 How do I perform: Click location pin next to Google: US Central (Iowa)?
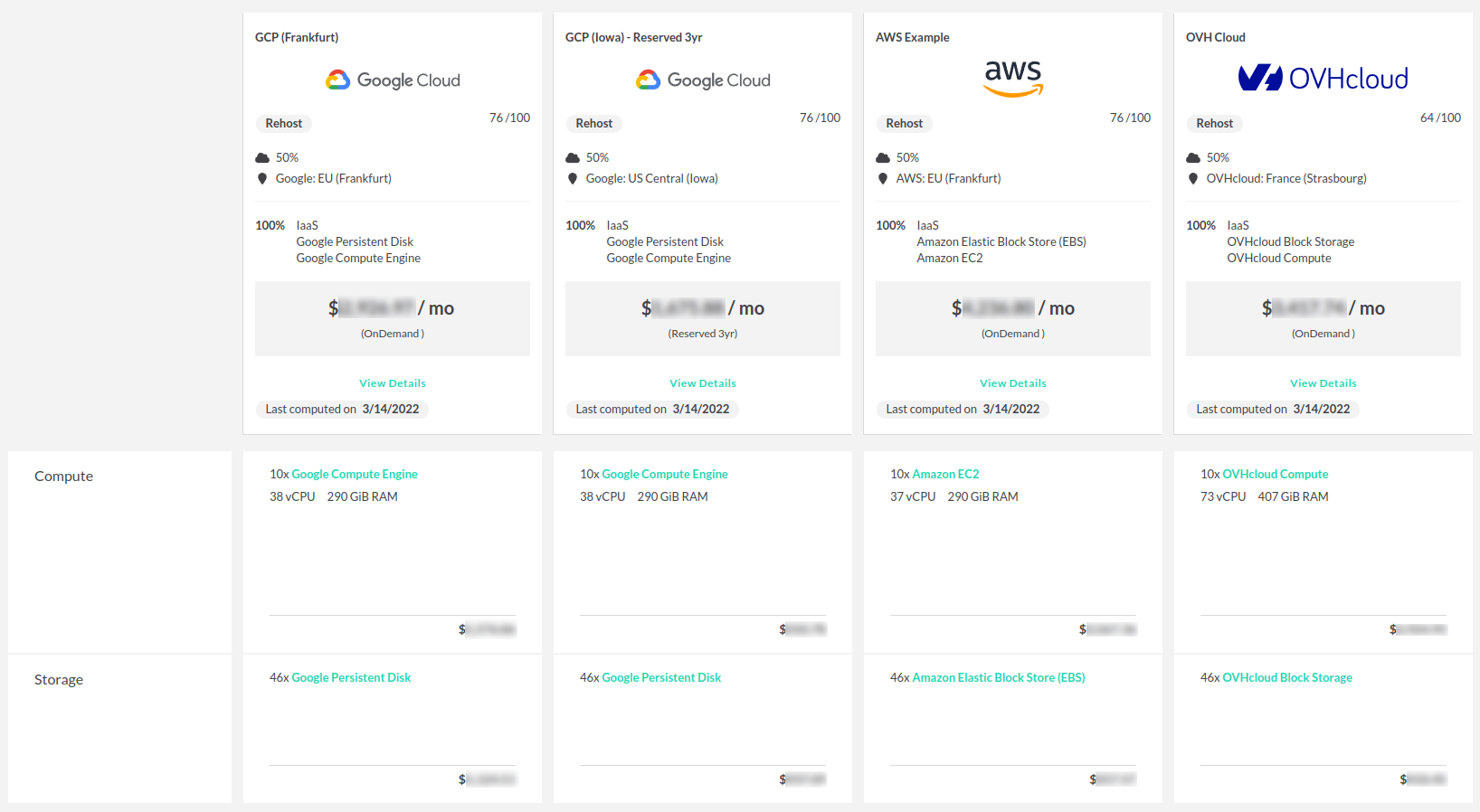click(x=573, y=178)
